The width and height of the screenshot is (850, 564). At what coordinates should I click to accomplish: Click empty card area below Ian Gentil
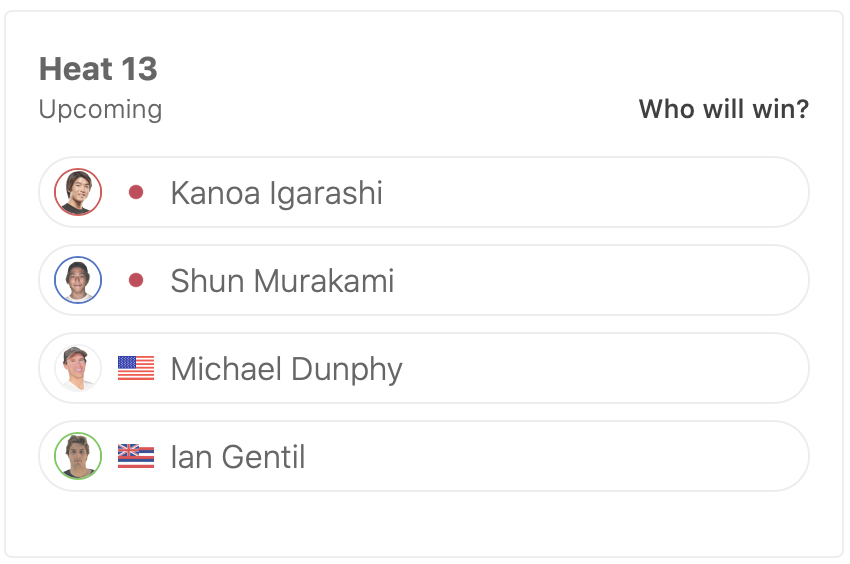click(x=424, y=522)
